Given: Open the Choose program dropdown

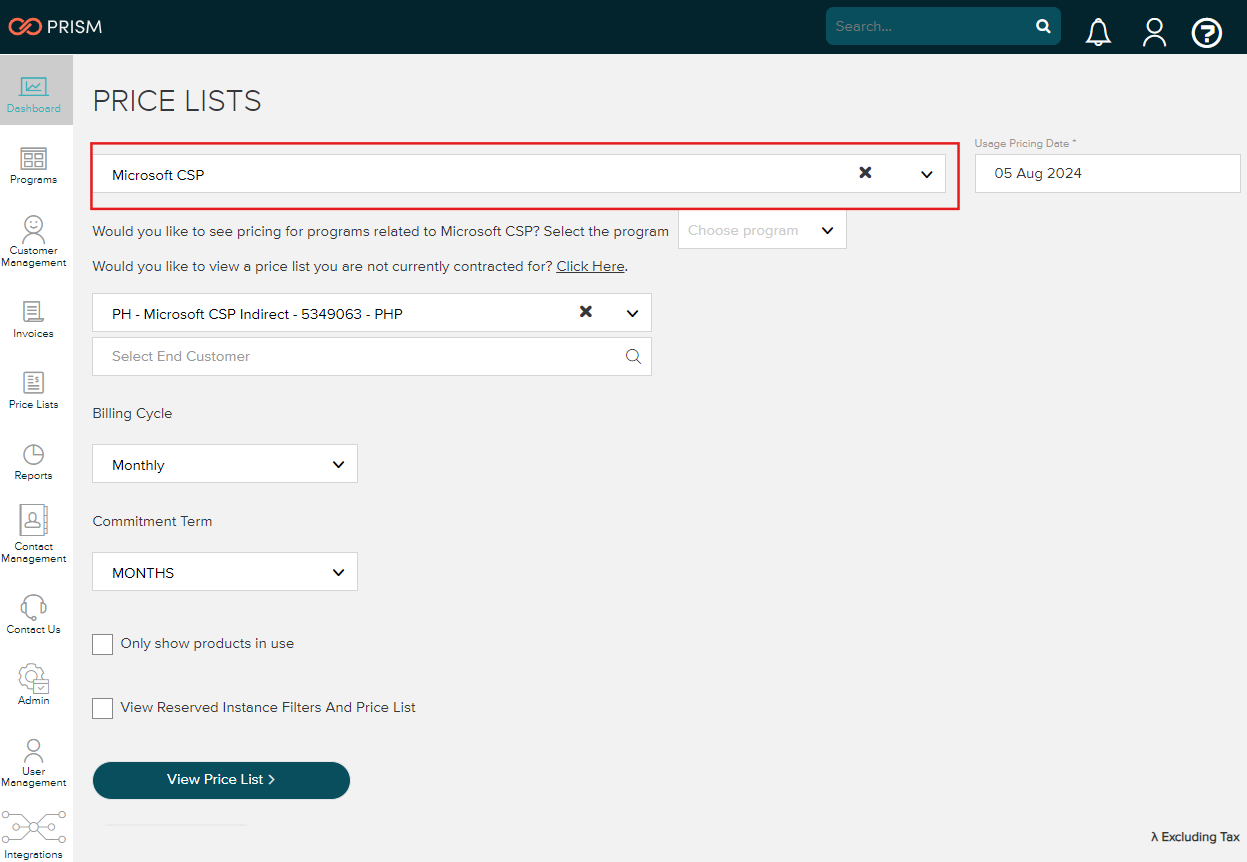Looking at the screenshot, I should click(762, 230).
